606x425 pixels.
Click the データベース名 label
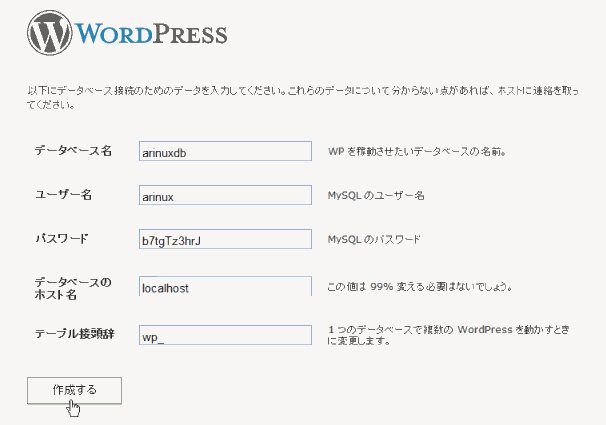click(73, 150)
